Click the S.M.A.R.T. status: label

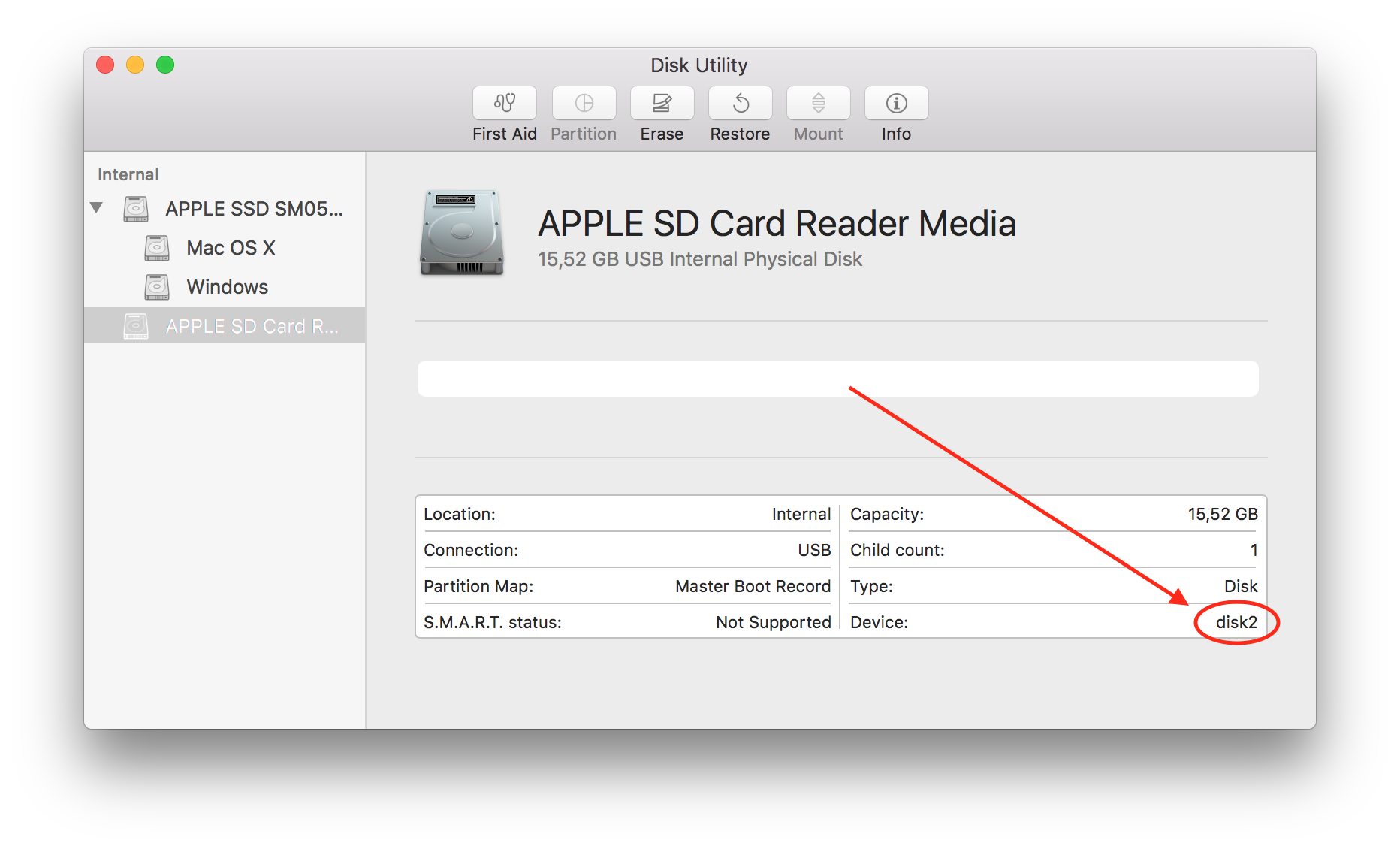tap(493, 622)
